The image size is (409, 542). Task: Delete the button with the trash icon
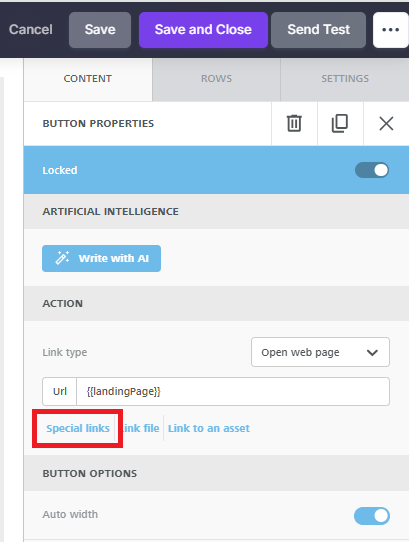[294, 123]
